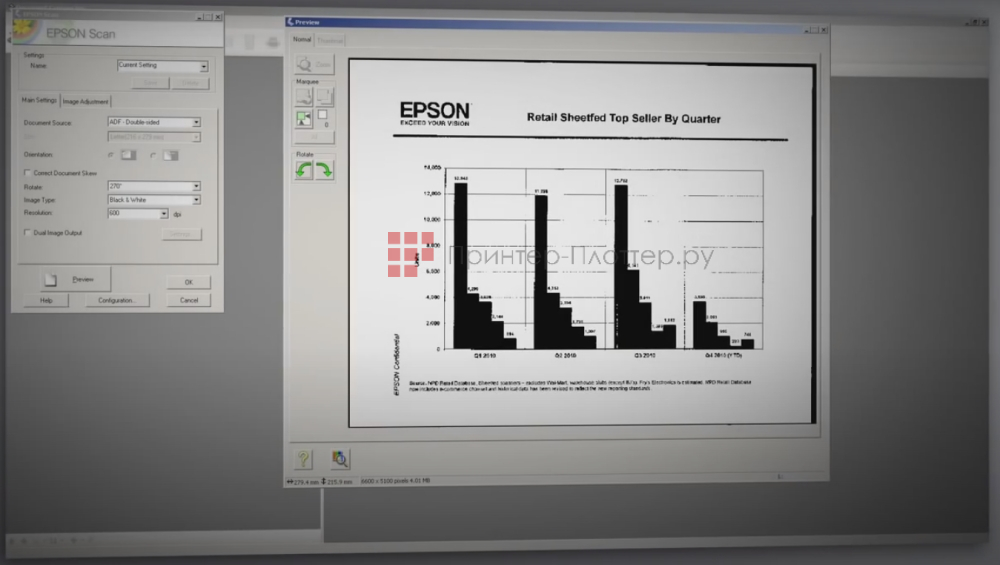Click the auto locate marquee icon
The height and width of the screenshot is (565, 1000).
pyautogui.click(x=303, y=118)
